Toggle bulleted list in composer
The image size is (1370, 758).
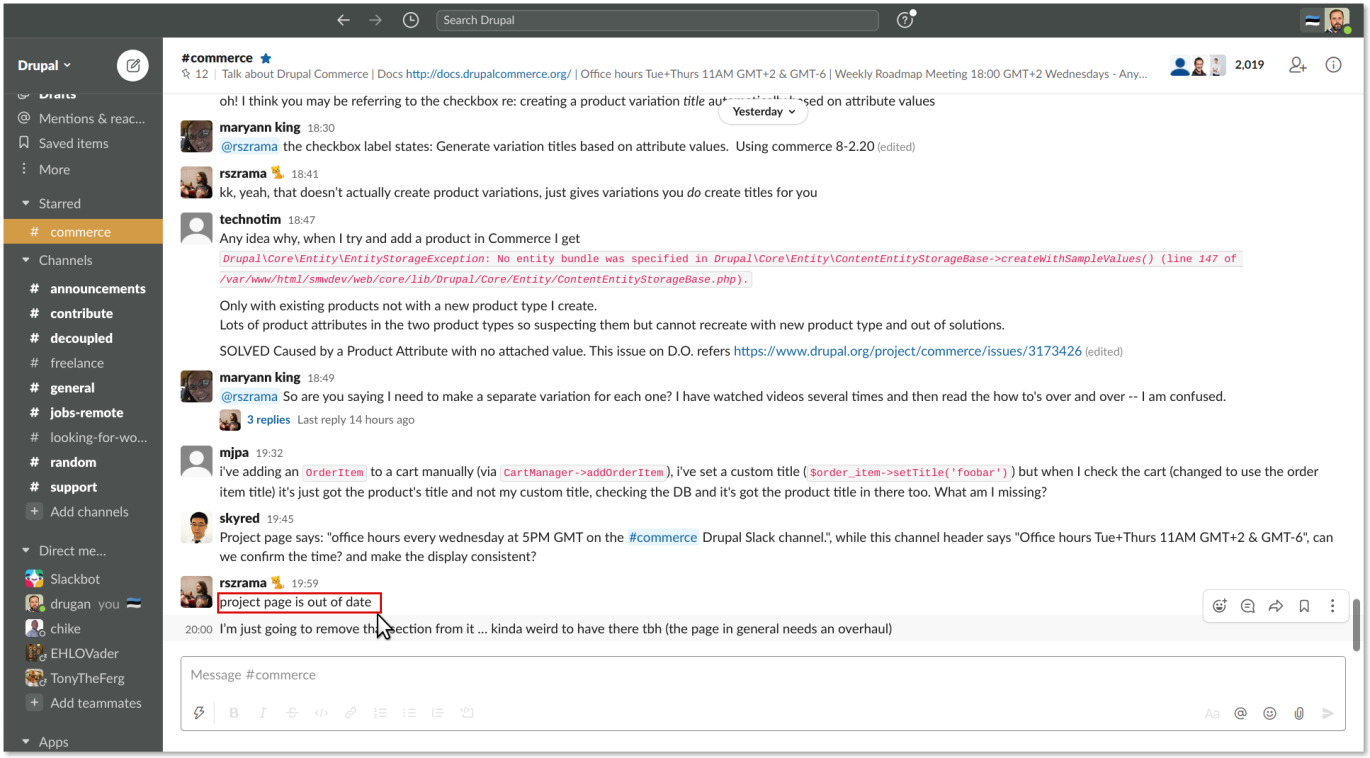pyautogui.click(x=409, y=713)
